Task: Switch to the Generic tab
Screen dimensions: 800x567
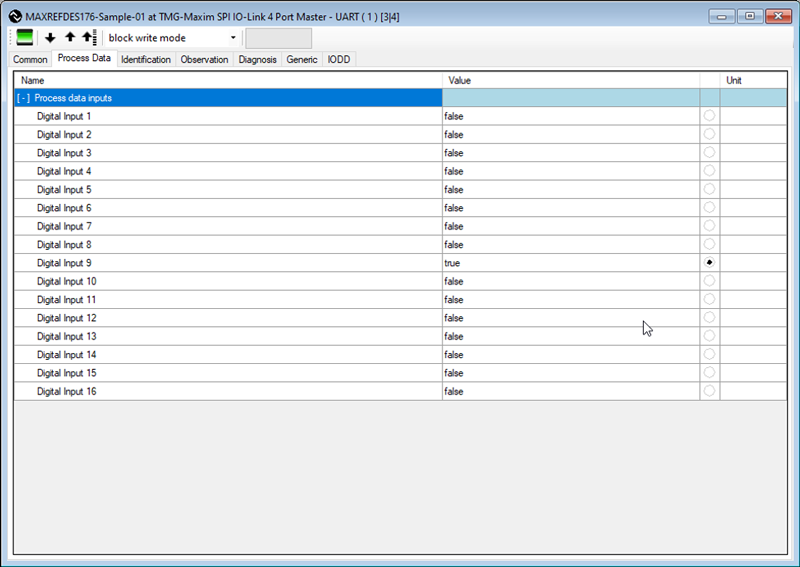Action: pos(302,59)
